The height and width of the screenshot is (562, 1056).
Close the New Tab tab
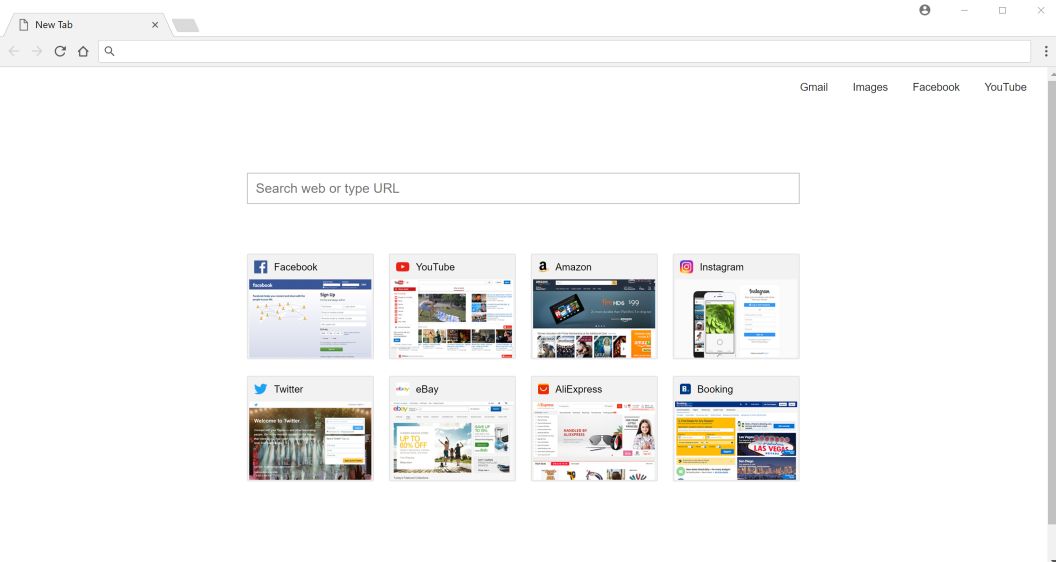pyautogui.click(x=155, y=25)
